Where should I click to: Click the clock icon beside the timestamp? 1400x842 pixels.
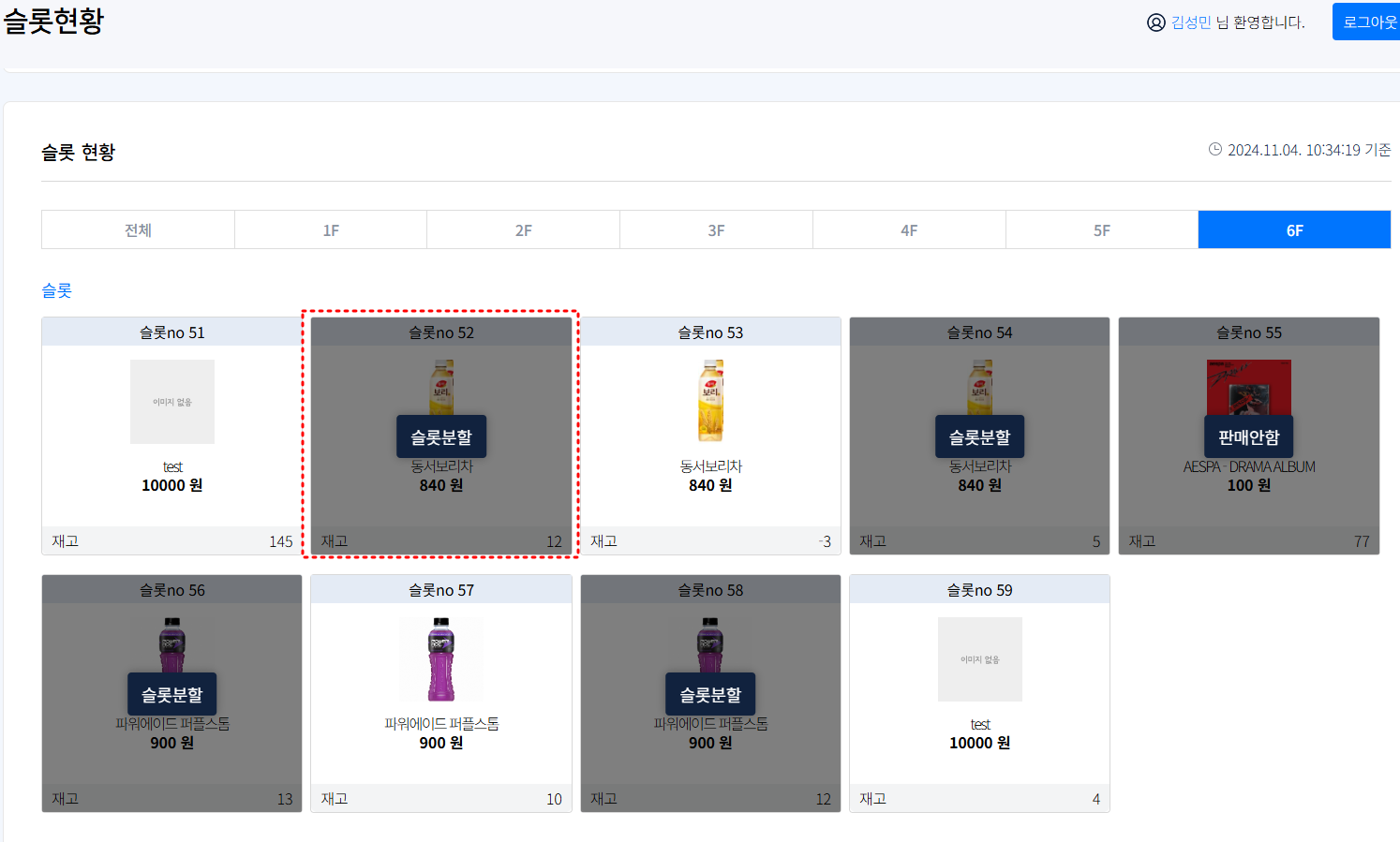[1215, 149]
